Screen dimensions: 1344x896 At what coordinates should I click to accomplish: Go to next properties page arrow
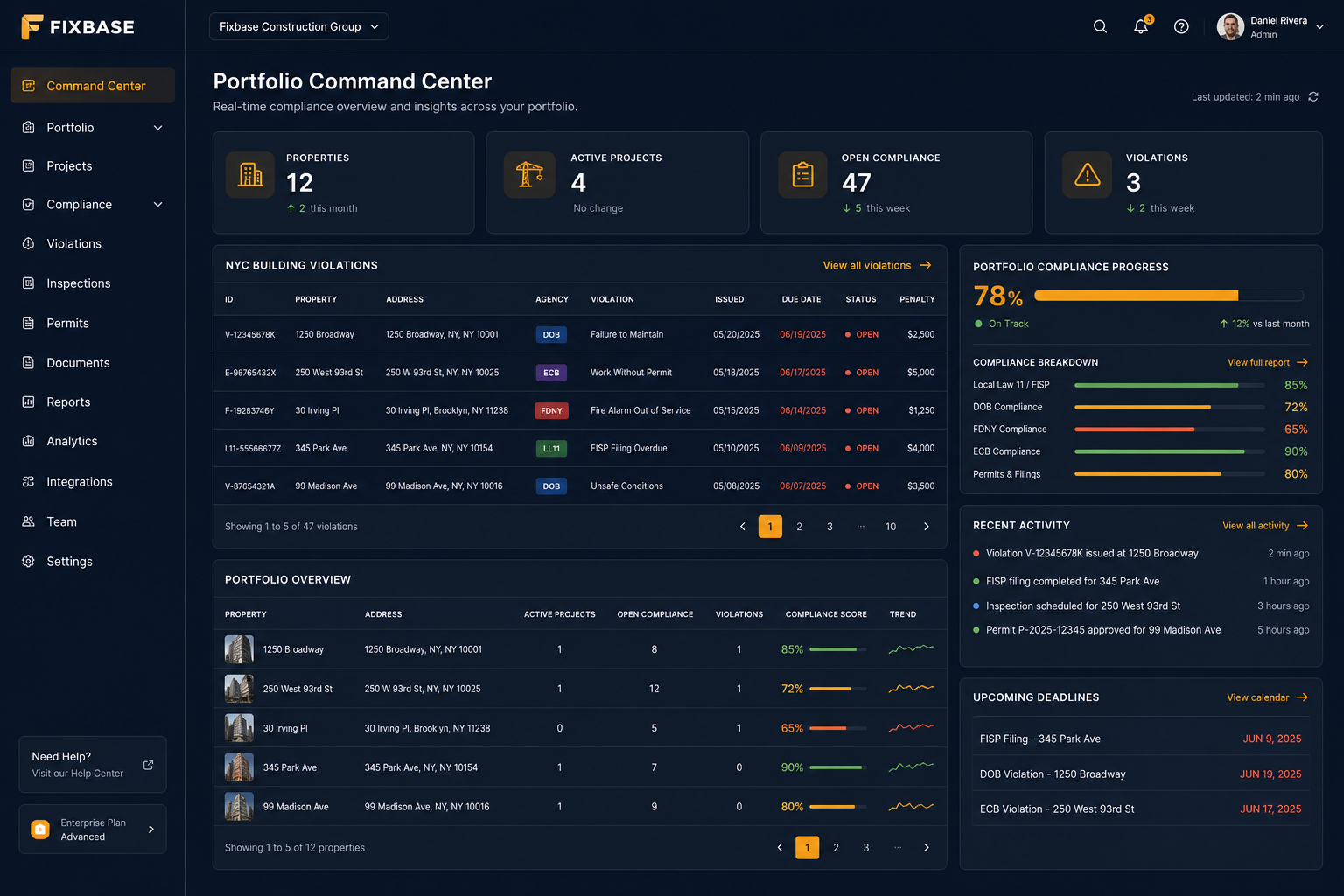click(927, 847)
